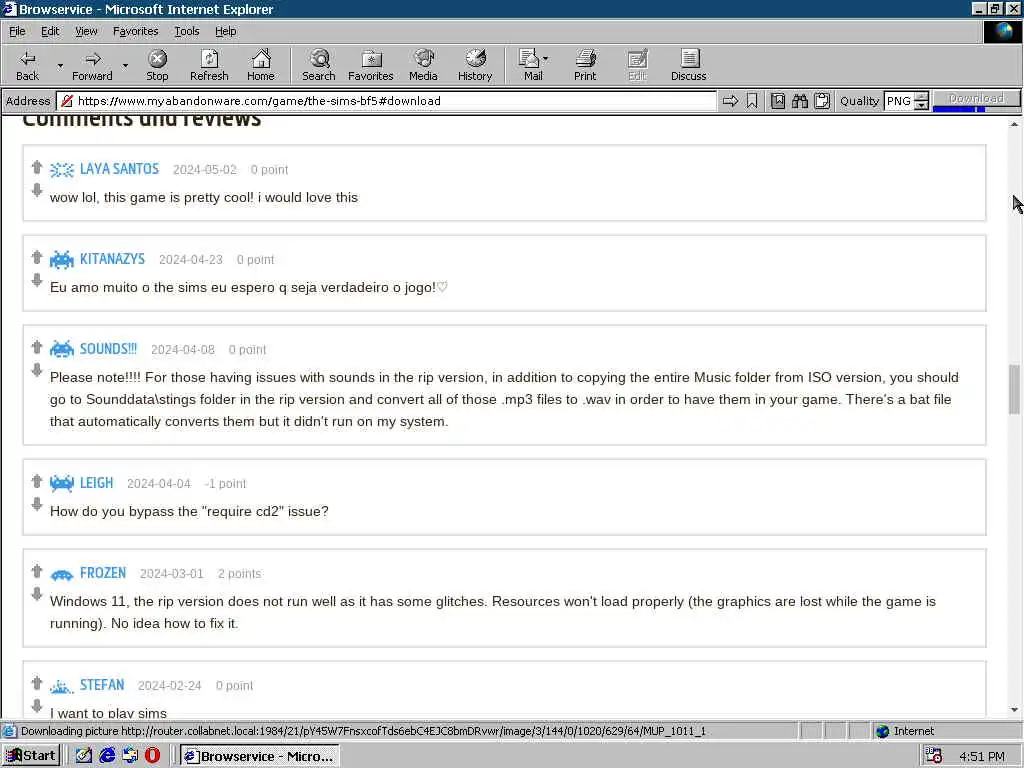
Task: Upvote the SOUNDS!!! comment
Action: point(37,347)
